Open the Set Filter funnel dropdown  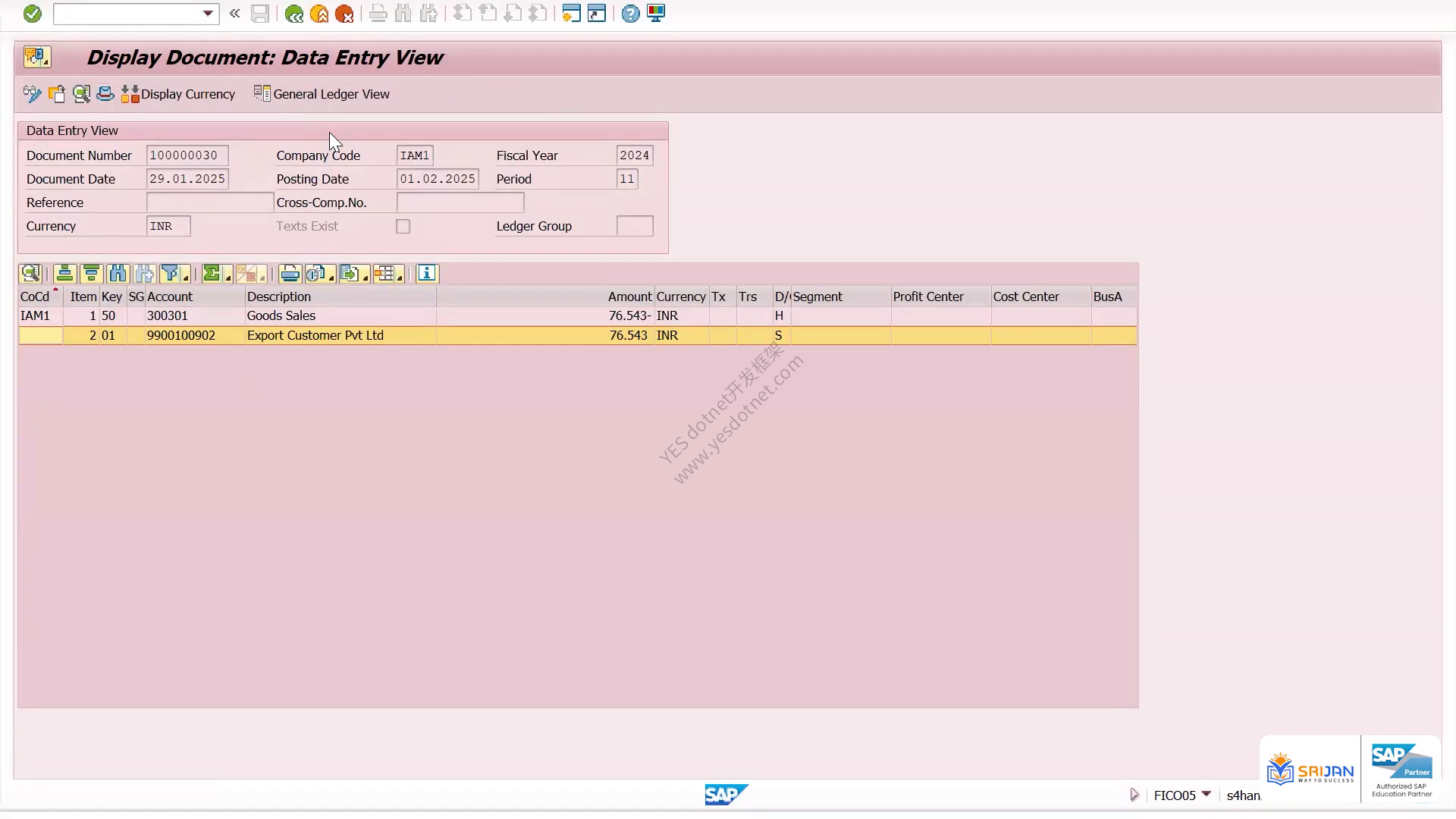click(174, 274)
